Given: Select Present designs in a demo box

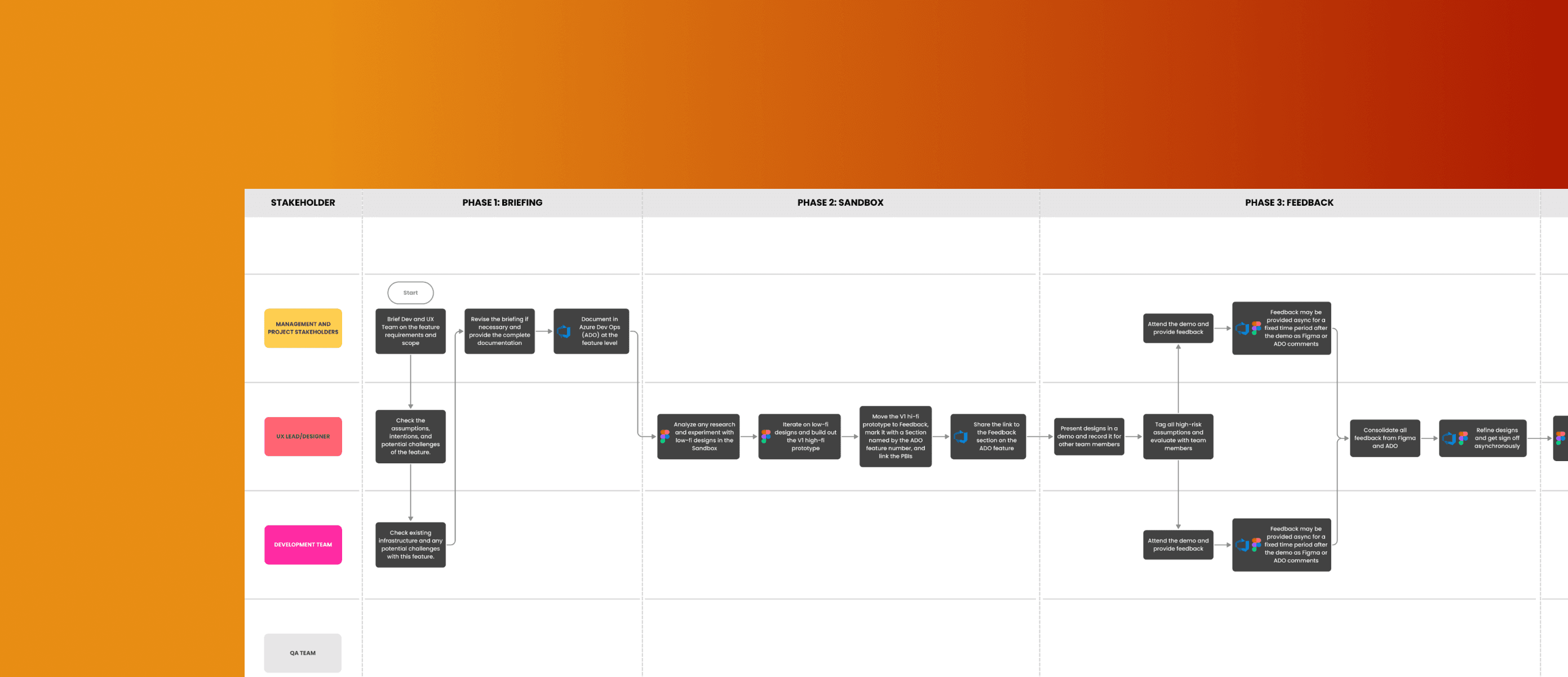Looking at the screenshot, I should (x=1088, y=436).
